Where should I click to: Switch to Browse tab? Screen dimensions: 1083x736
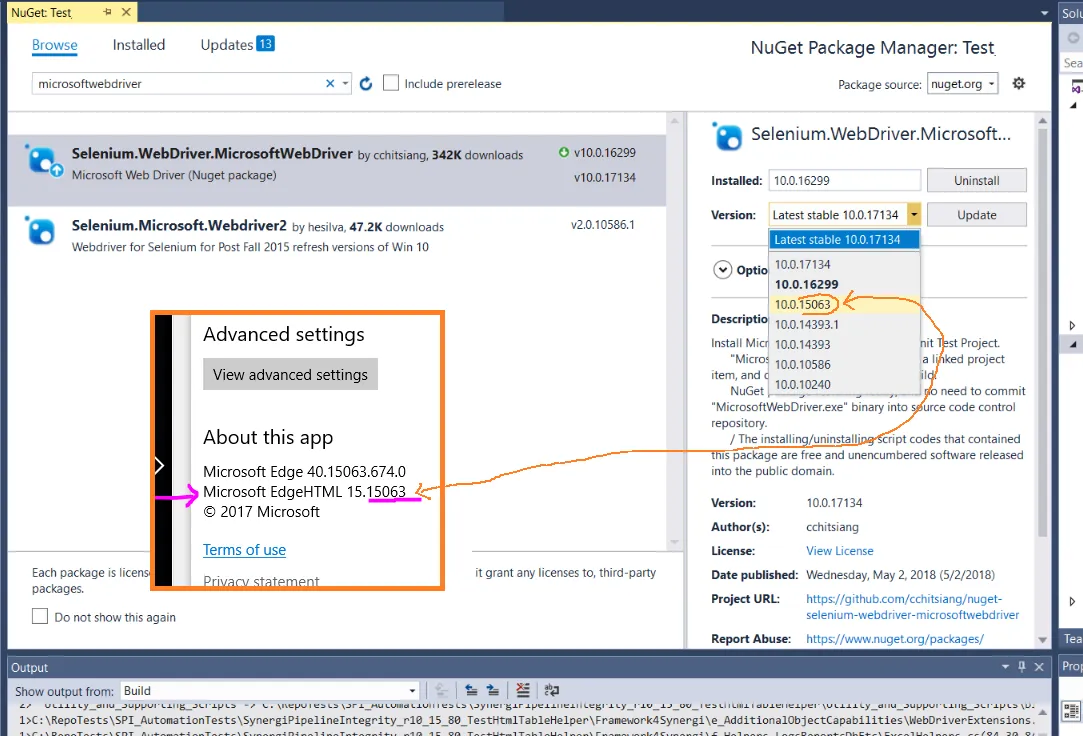click(55, 45)
